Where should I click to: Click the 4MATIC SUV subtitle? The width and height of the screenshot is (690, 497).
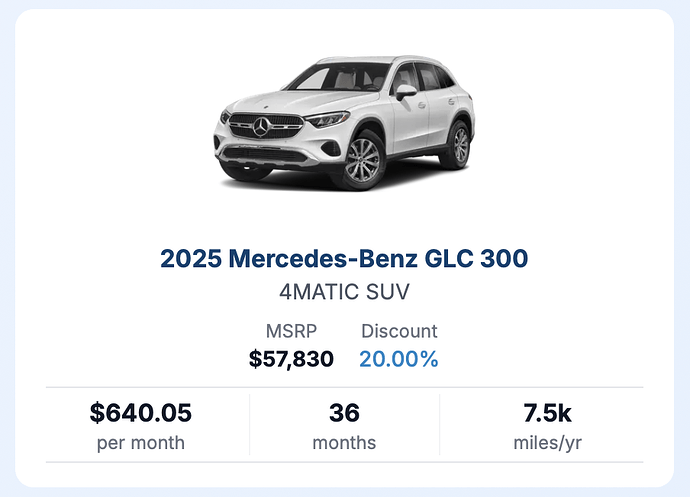click(344, 291)
